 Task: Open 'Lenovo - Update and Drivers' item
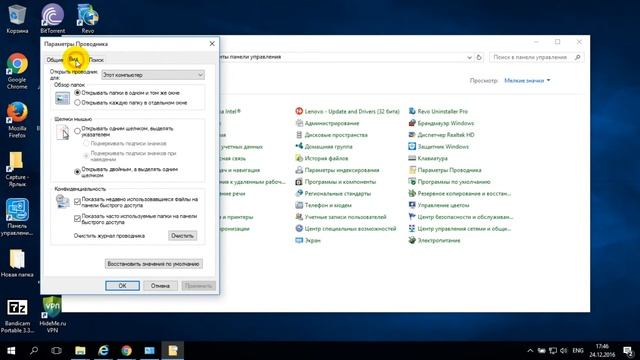click(347, 111)
